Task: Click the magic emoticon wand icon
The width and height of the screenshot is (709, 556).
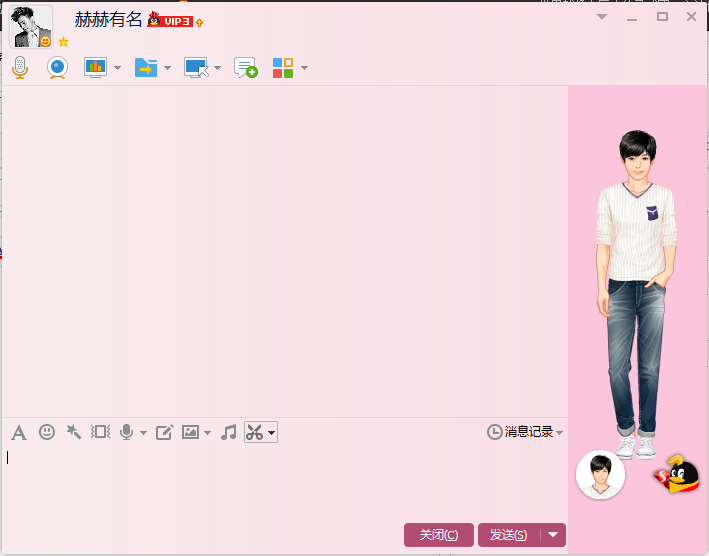Action: click(x=74, y=432)
